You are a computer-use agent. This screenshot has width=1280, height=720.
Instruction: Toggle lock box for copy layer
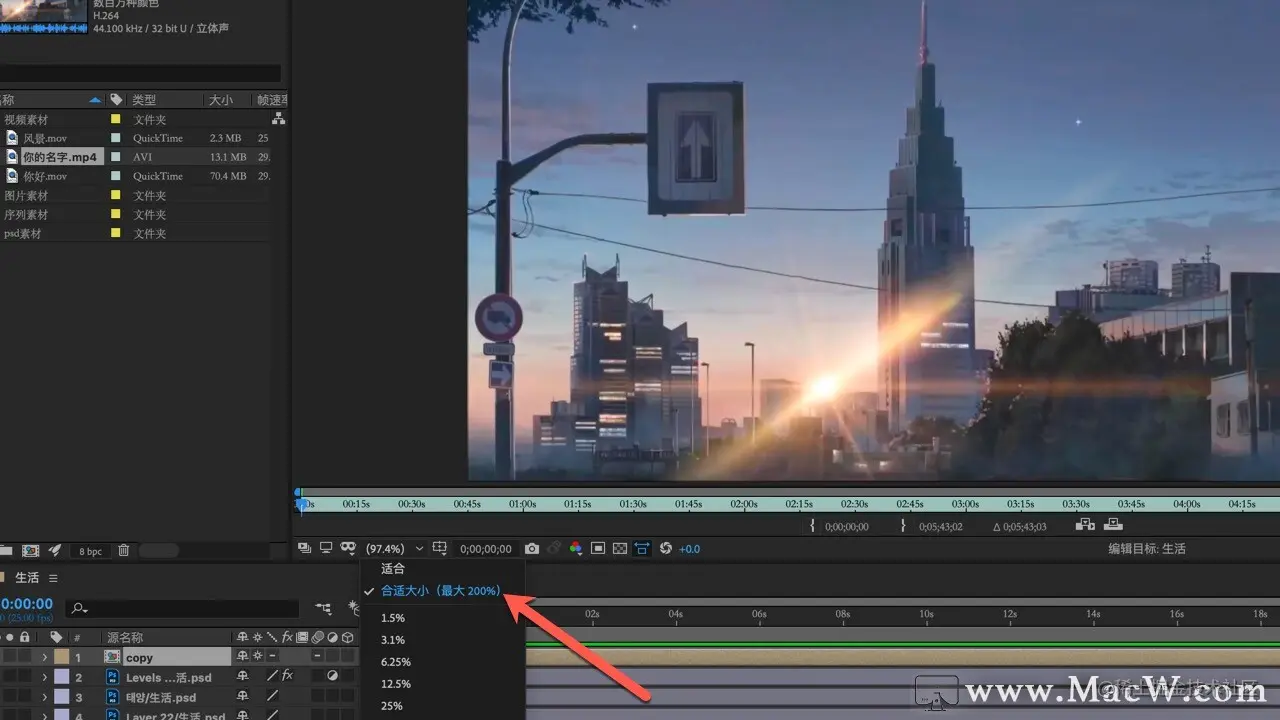[24, 657]
